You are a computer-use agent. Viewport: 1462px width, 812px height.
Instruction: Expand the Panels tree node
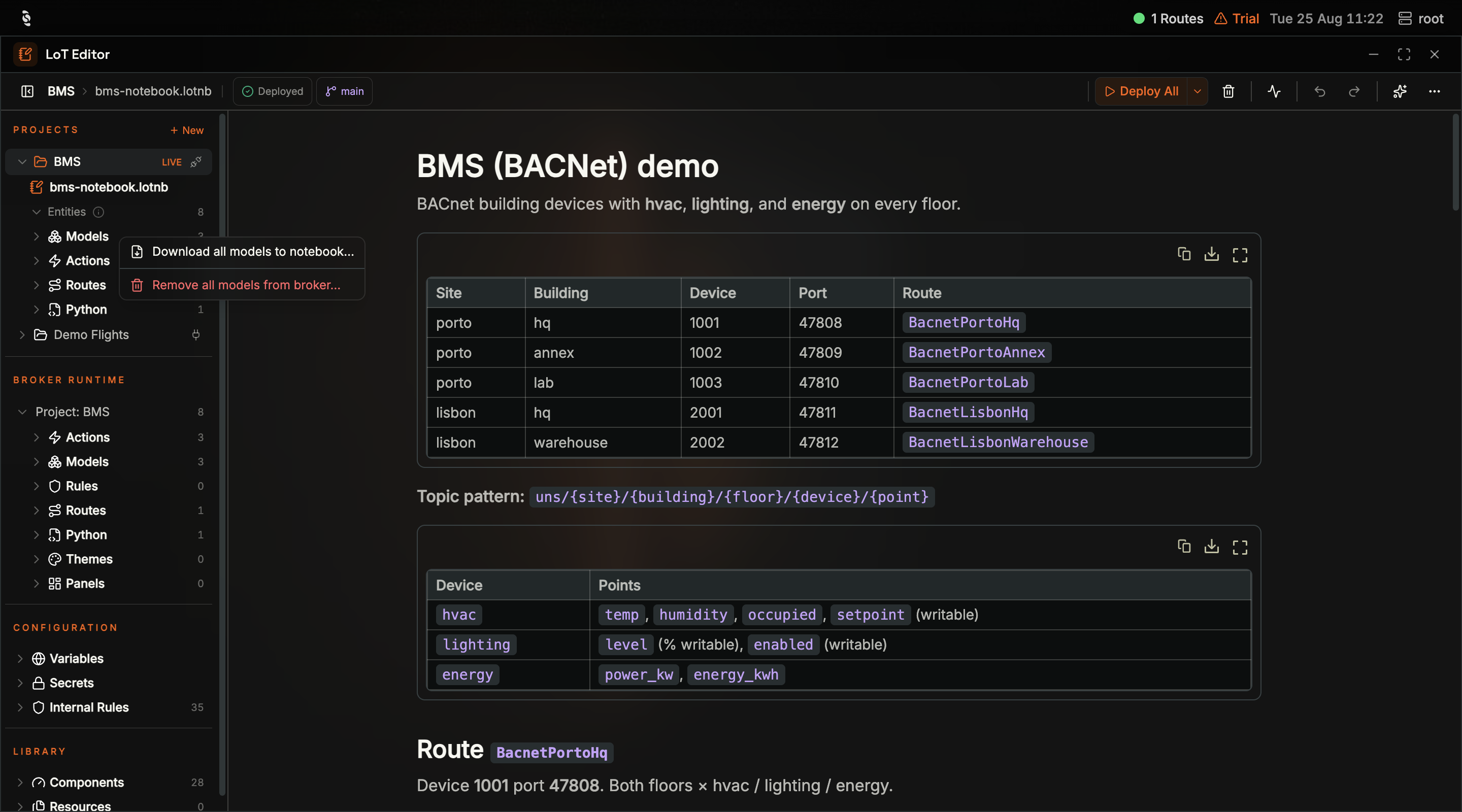pos(37,584)
